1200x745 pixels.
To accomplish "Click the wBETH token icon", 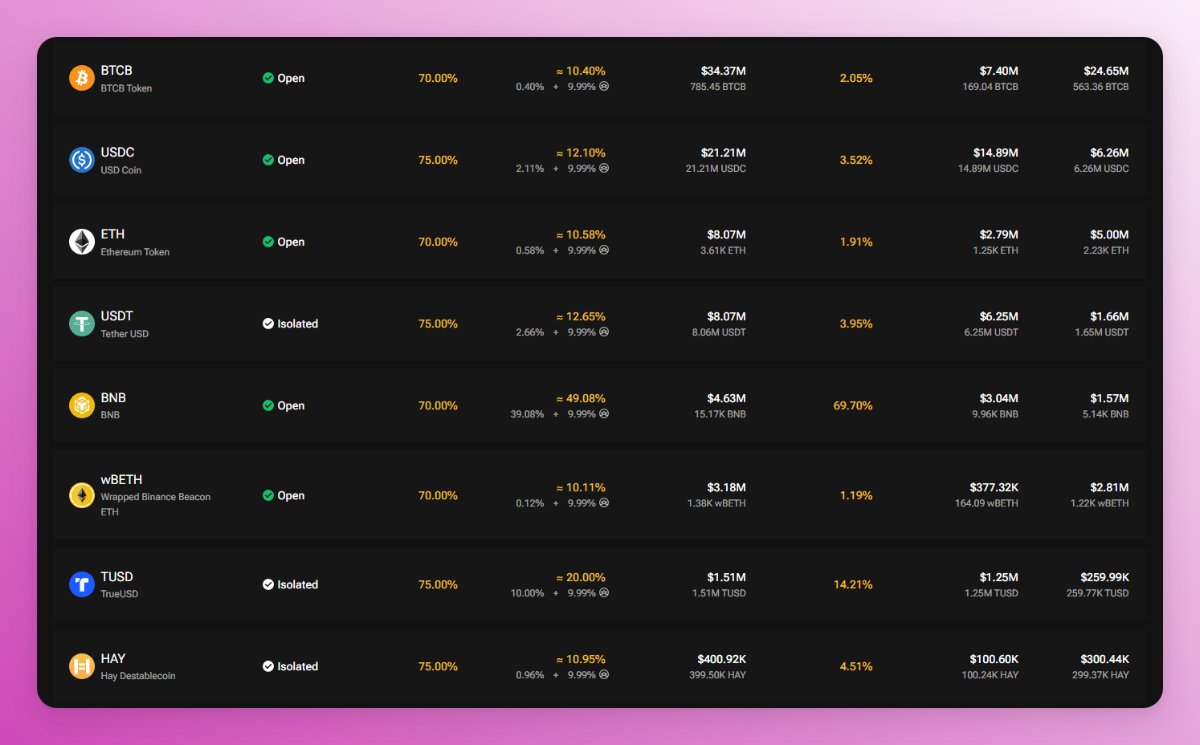I will coord(82,495).
